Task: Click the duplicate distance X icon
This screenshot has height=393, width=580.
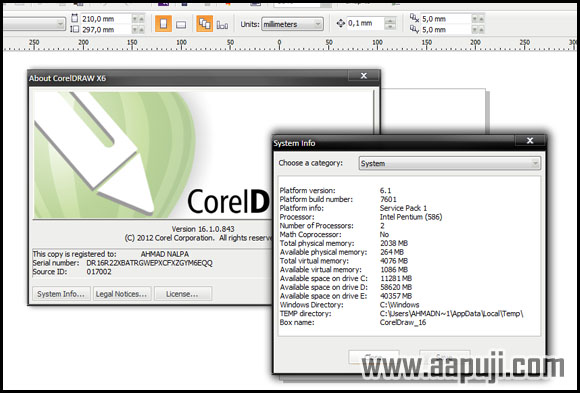Action: click(x=414, y=18)
